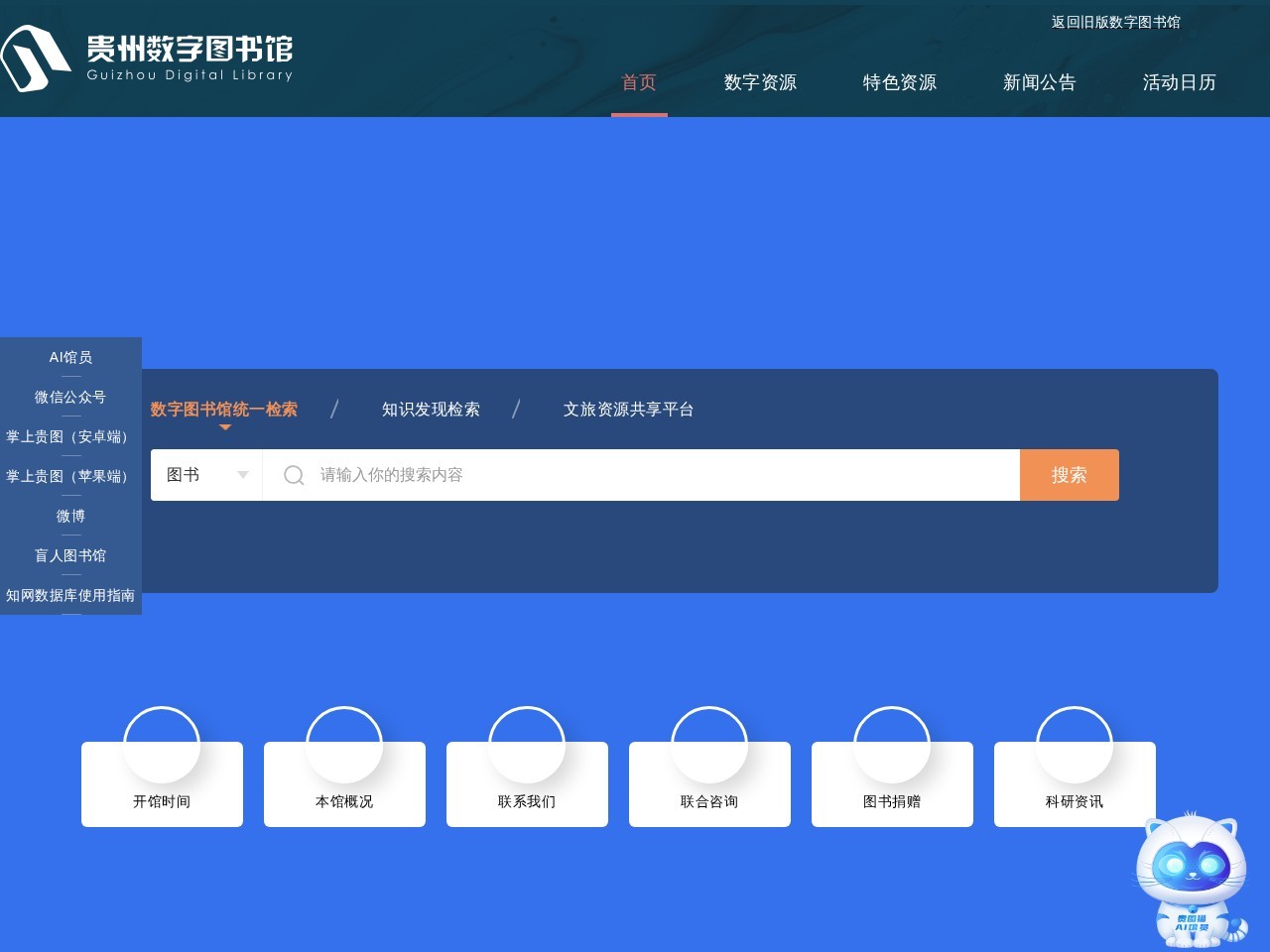The height and width of the screenshot is (952, 1270).
Task: Open the 活动日历 menu item
Action: pos(1179,83)
